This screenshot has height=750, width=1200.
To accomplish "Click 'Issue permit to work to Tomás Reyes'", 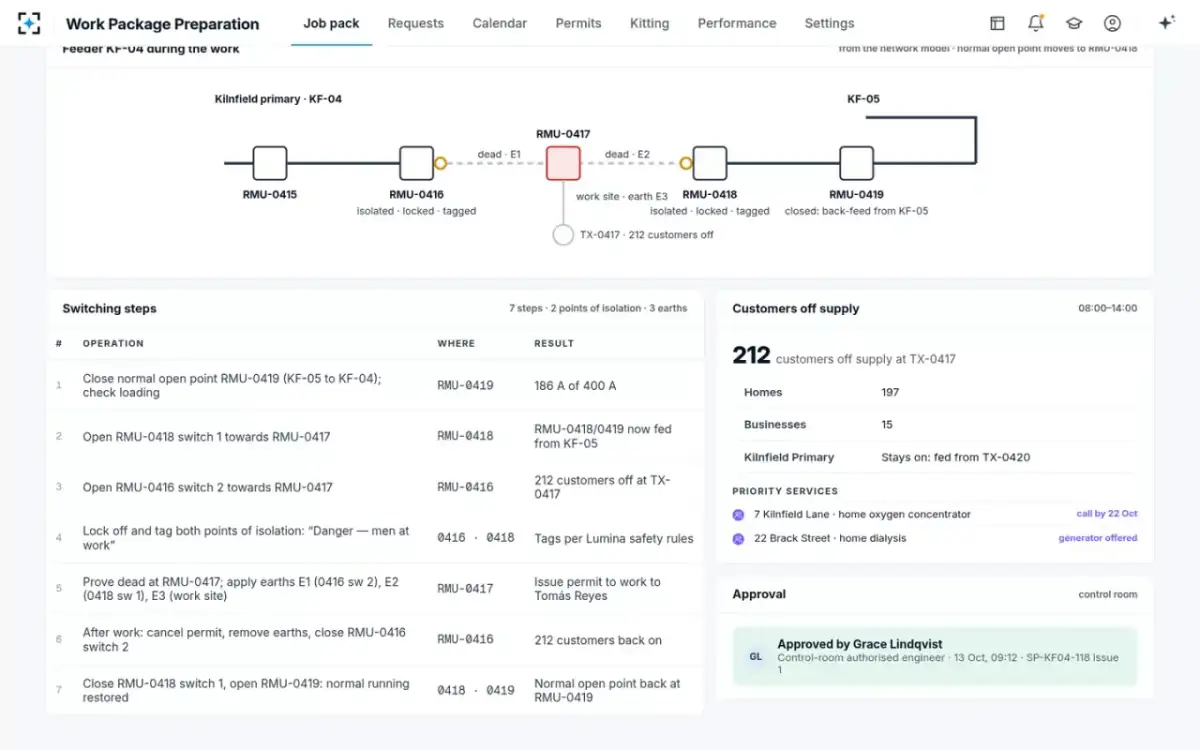I will click(597, 589).
